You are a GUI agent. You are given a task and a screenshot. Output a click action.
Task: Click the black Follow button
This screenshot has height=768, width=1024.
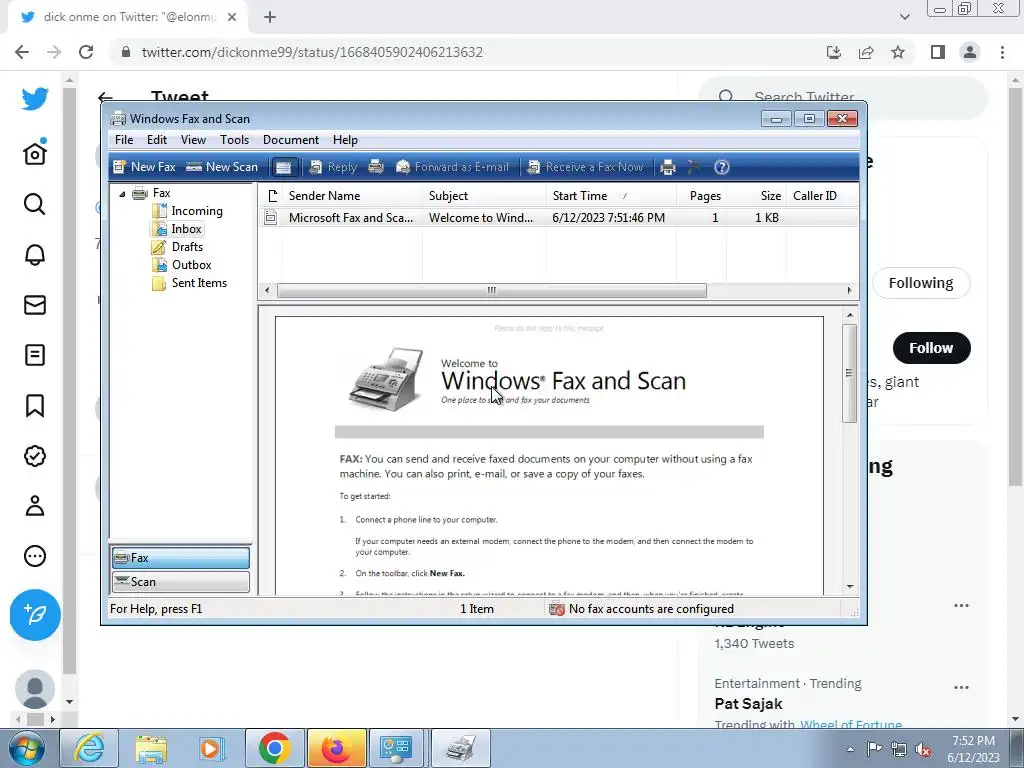click(931, 347)
